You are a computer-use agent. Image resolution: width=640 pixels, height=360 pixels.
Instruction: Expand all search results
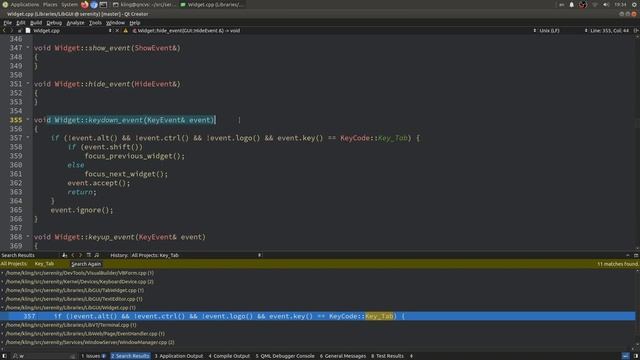pyautogui.click(x=89, y=255)
